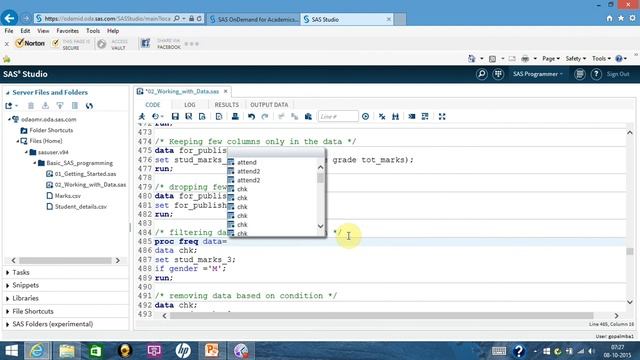Print the code with the printer icon
Image resolution: width=640 pixels, height=360 pixels.
[235, 117]
